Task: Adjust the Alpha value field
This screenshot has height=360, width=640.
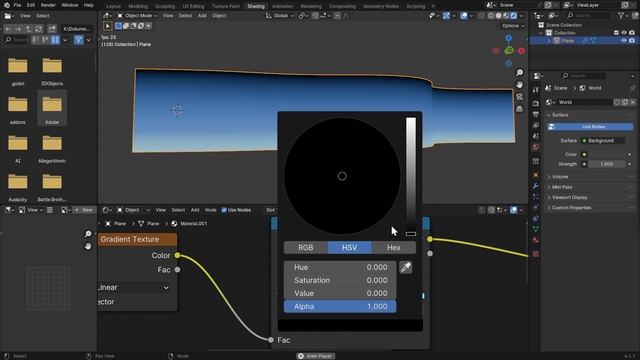Action: (340, 307)
